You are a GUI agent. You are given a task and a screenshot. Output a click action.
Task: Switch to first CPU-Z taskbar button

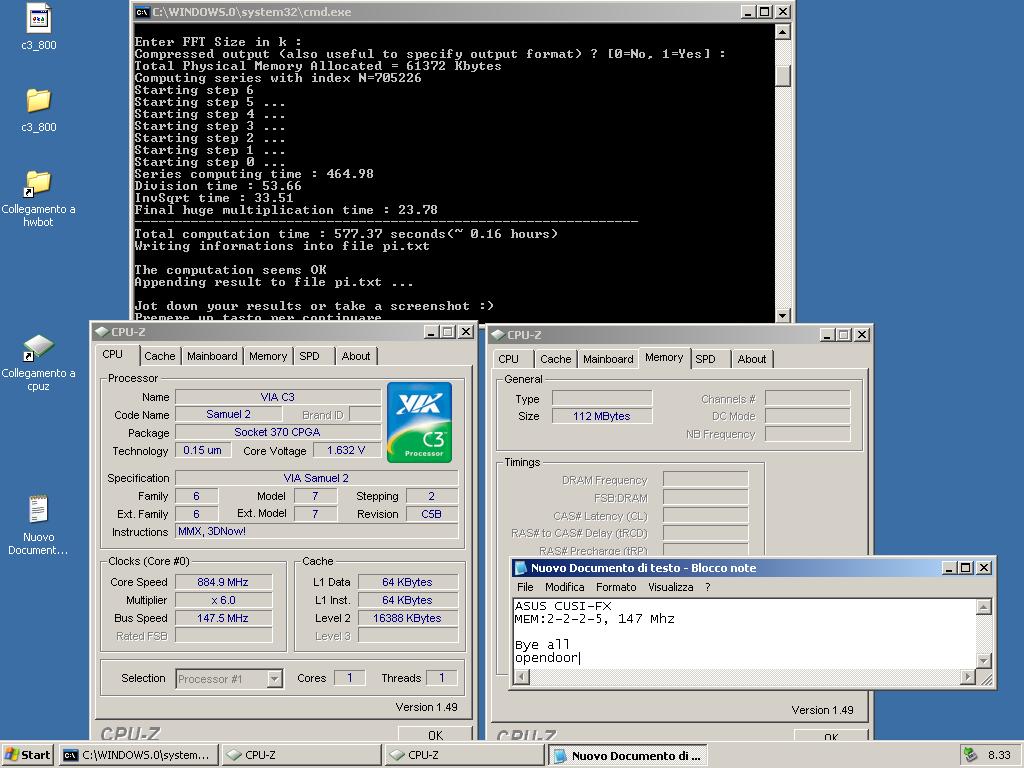[301, 755]
